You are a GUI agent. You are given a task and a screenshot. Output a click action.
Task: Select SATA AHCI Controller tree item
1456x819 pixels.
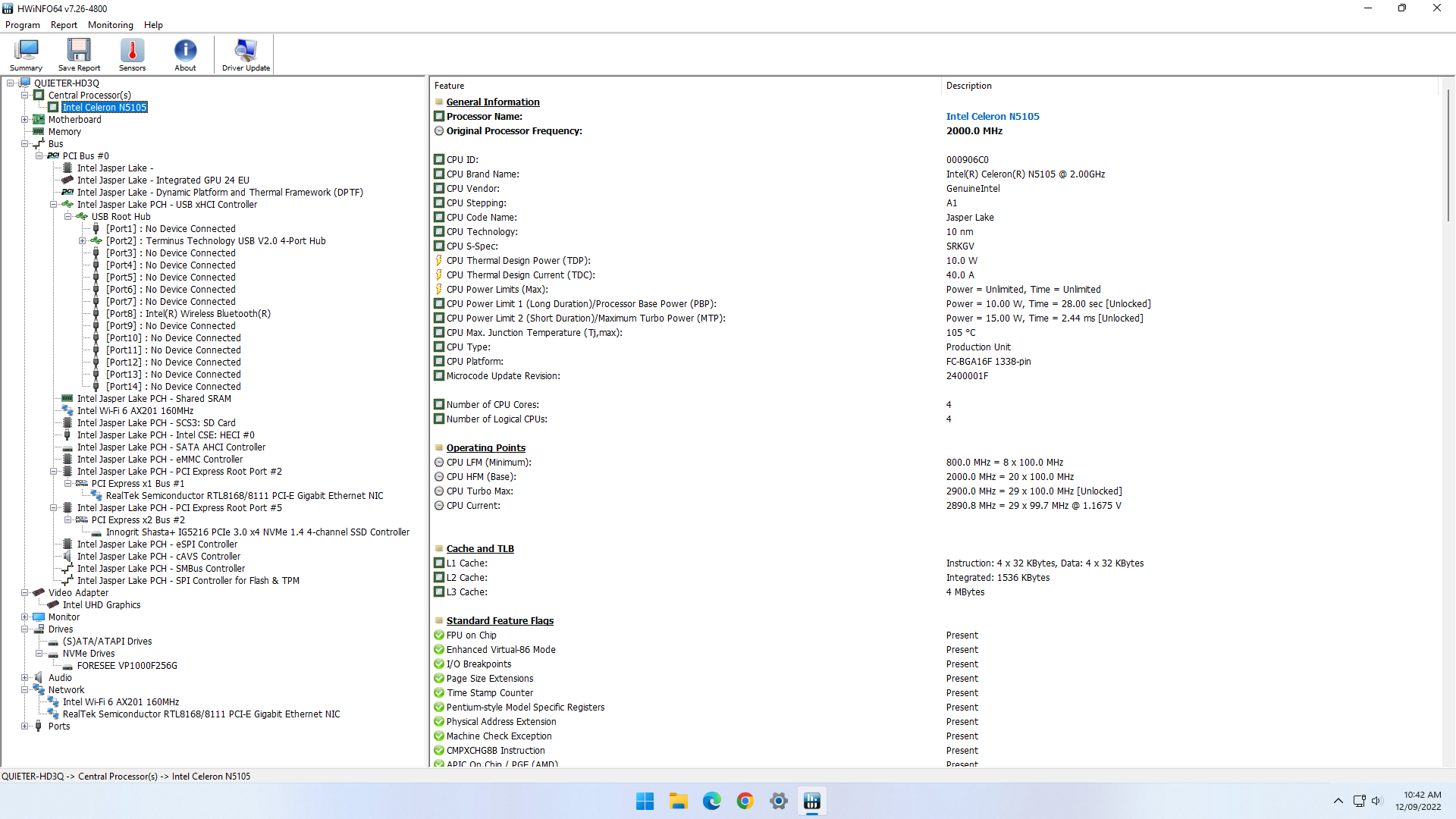click(171, 447)
